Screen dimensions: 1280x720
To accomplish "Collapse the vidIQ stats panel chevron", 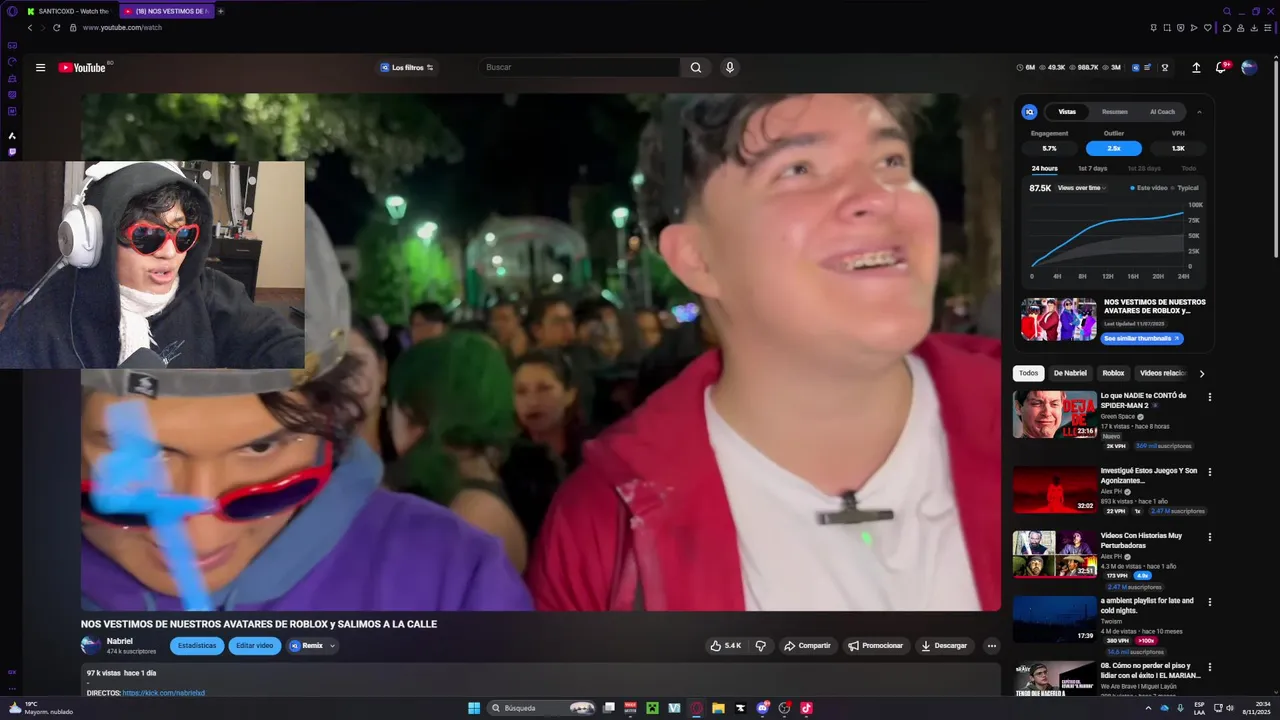I will (1199, 112).
